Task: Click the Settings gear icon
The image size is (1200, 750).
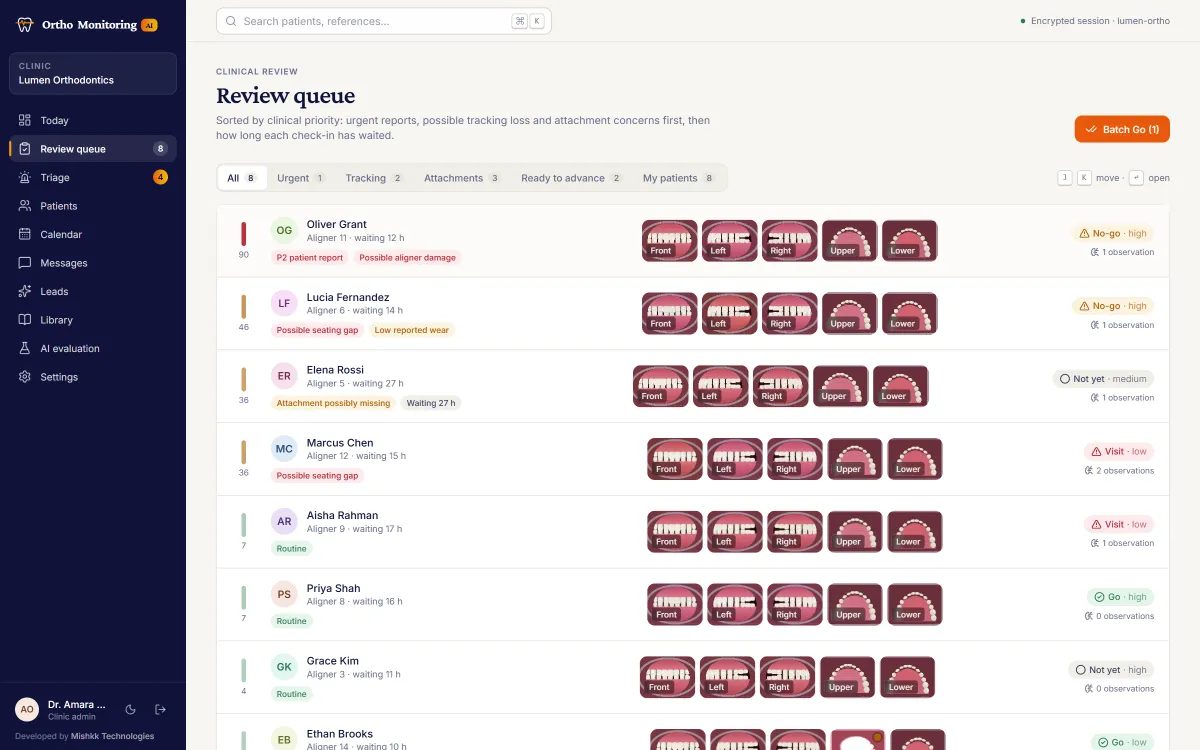Action: click(x=25, y=377)
